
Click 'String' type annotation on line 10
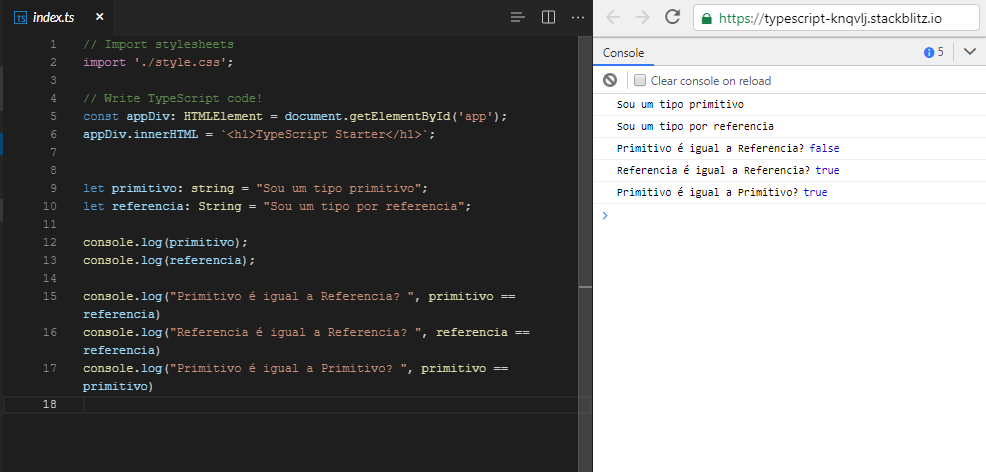click(x=219, y=206)
